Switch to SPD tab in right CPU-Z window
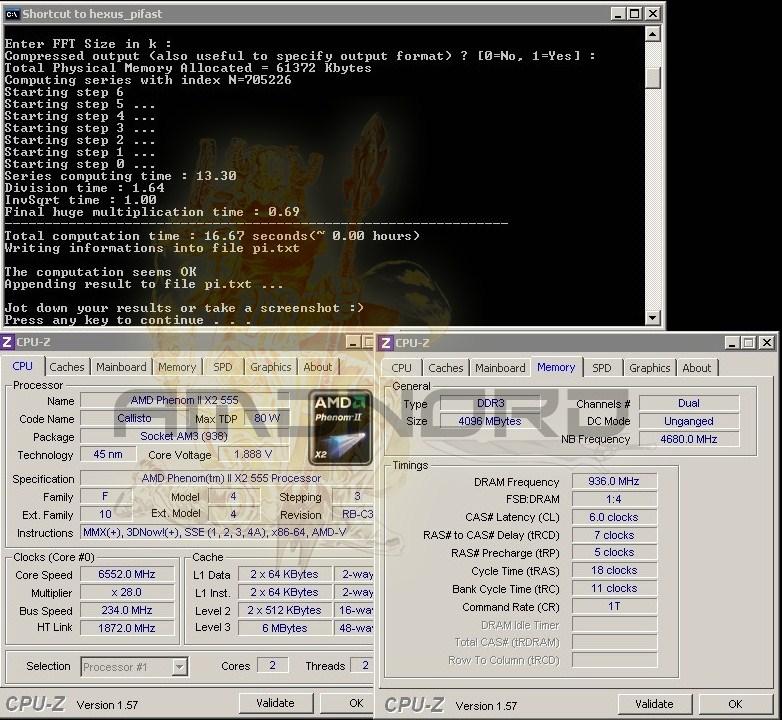Image resolution: width=782 pixels, height=720 pixels. tap(601, 368)
